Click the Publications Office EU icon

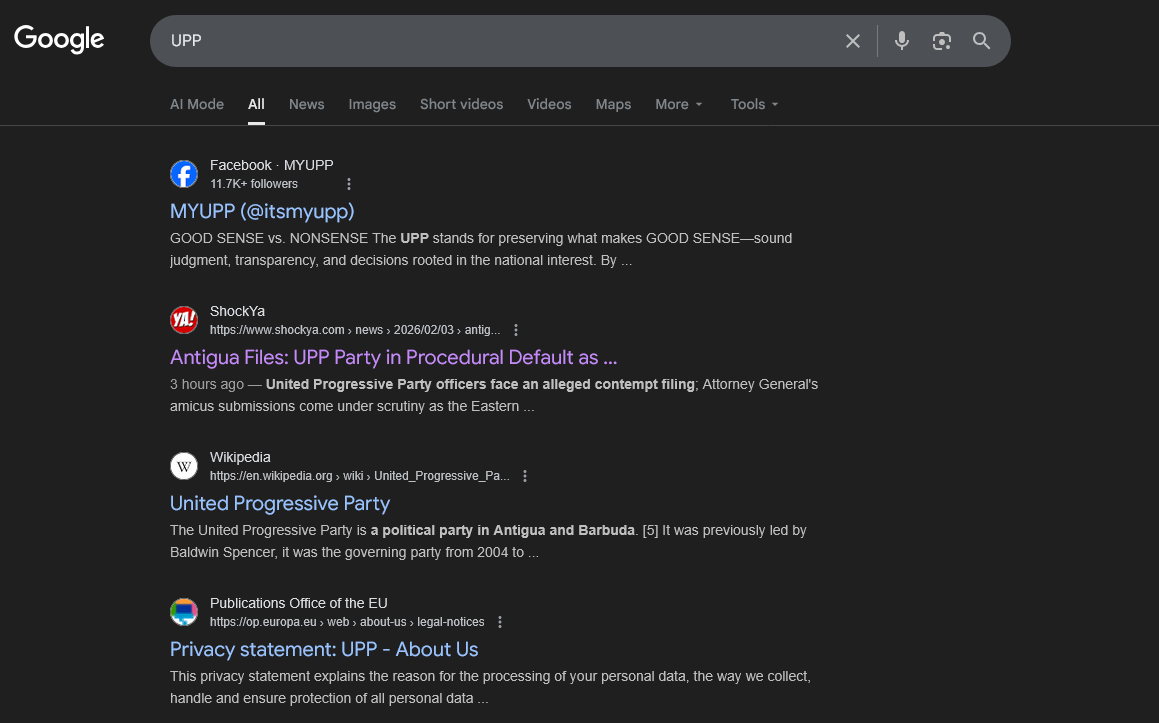(x=184, y=612)
